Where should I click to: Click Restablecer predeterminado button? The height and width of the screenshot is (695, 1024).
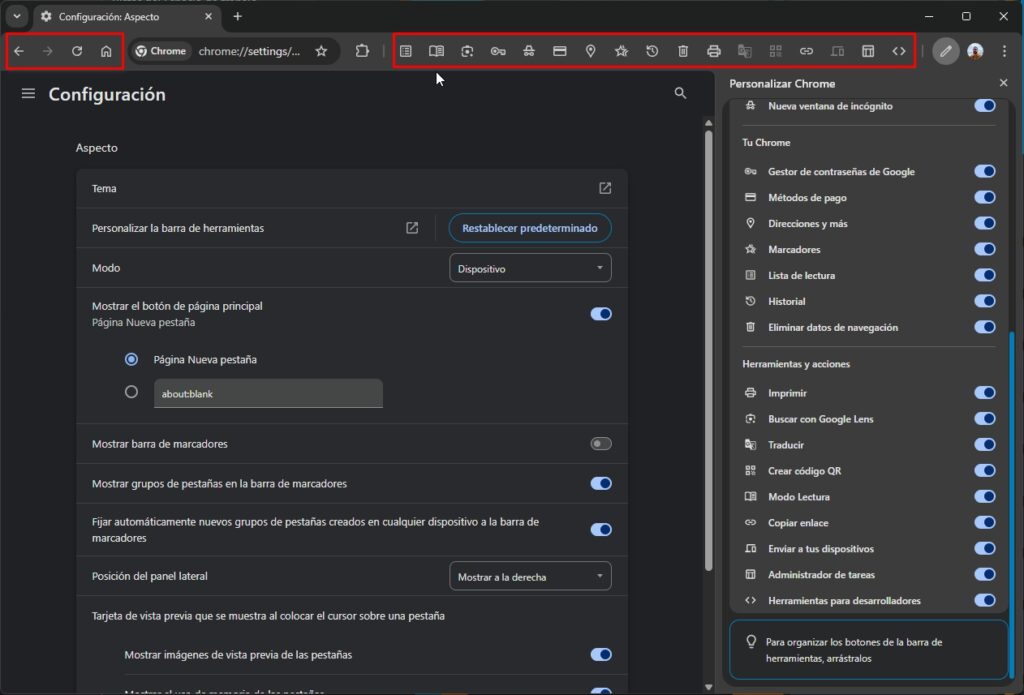[x=530, y=228]
